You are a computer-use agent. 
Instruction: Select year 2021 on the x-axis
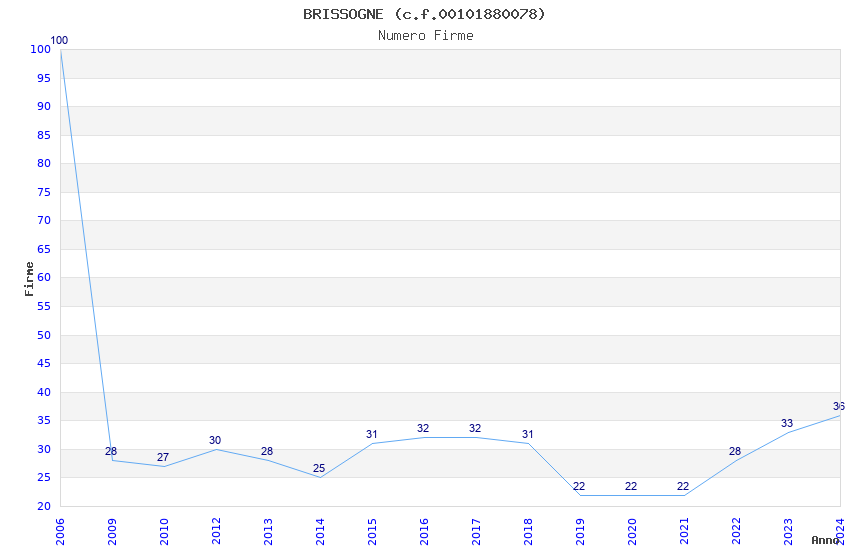click(x=685, y=531)
